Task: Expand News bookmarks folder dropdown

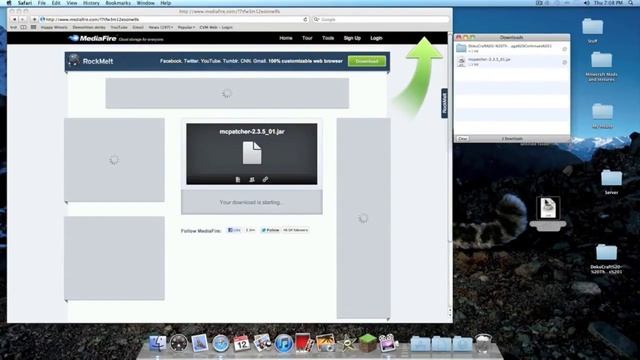Action: click(160, 27)
